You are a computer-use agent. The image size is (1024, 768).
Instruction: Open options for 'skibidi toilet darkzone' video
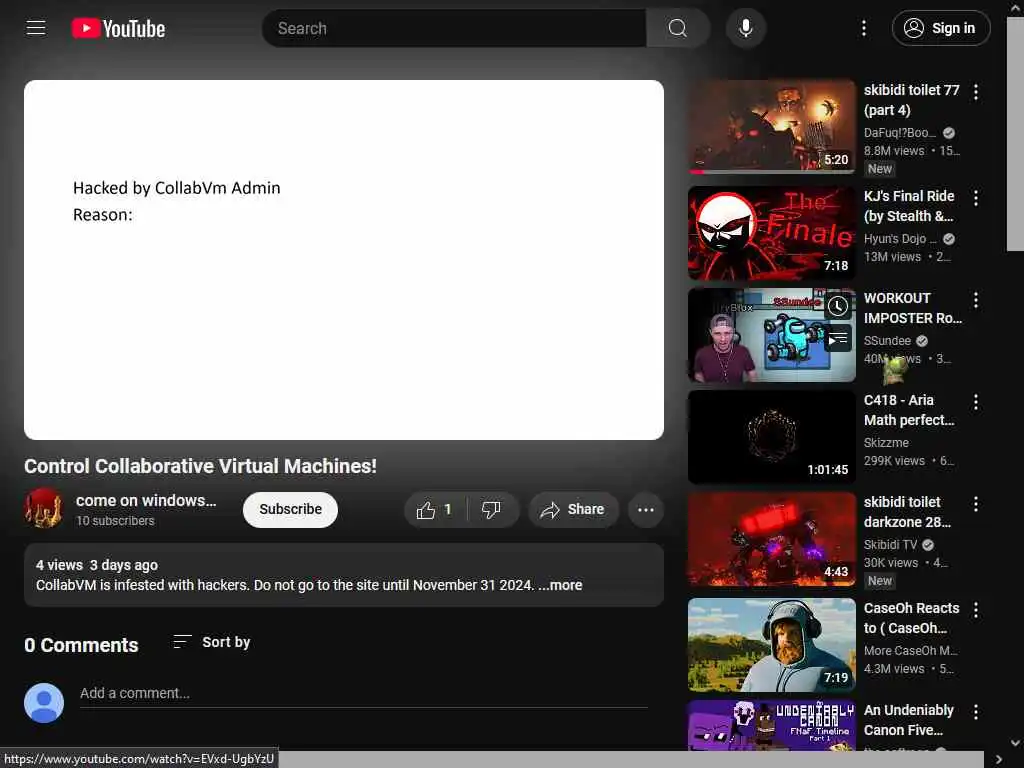[x=976, y=504]
